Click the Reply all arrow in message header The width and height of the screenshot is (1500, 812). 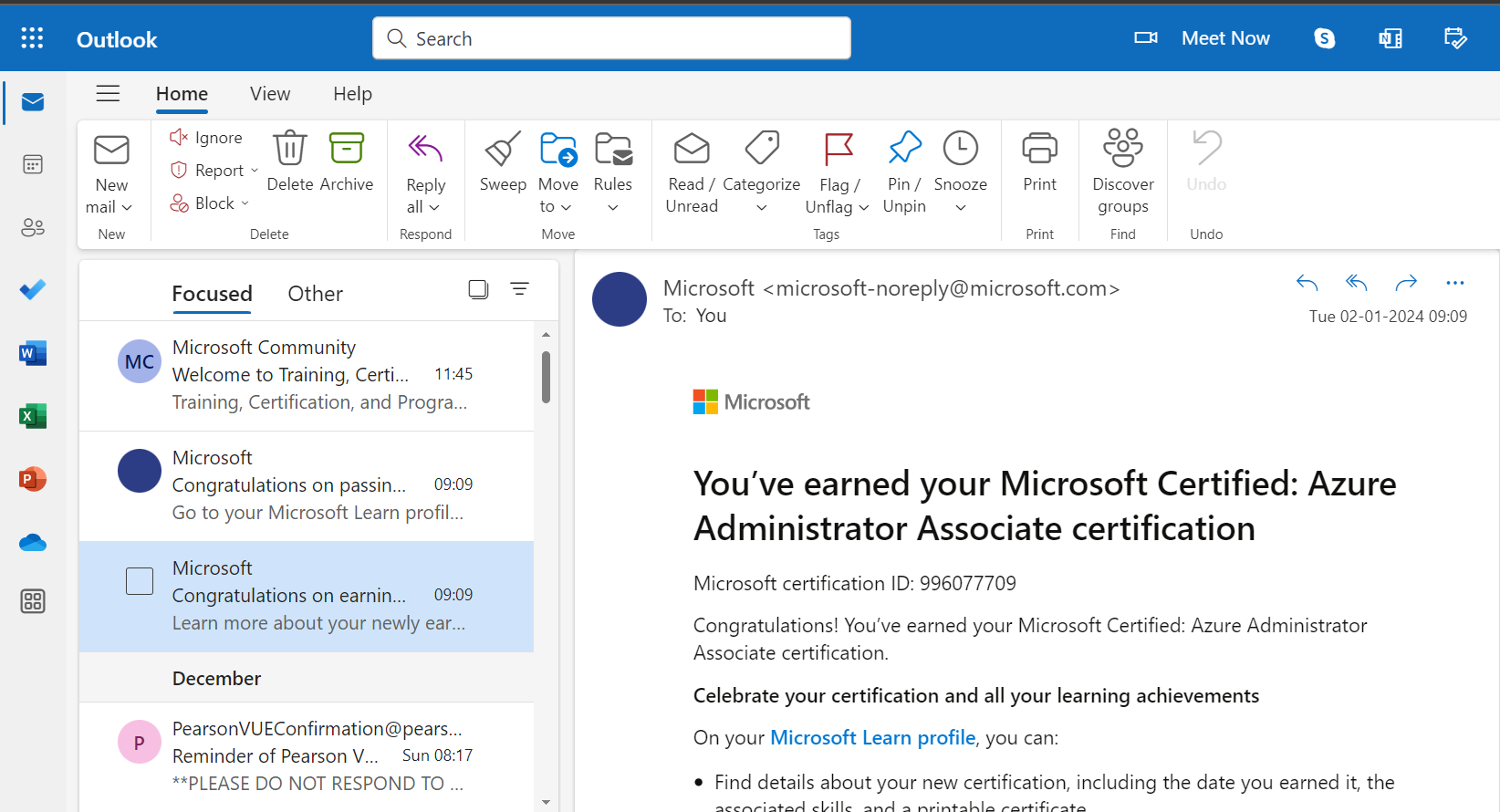[x=1357, y=283]
